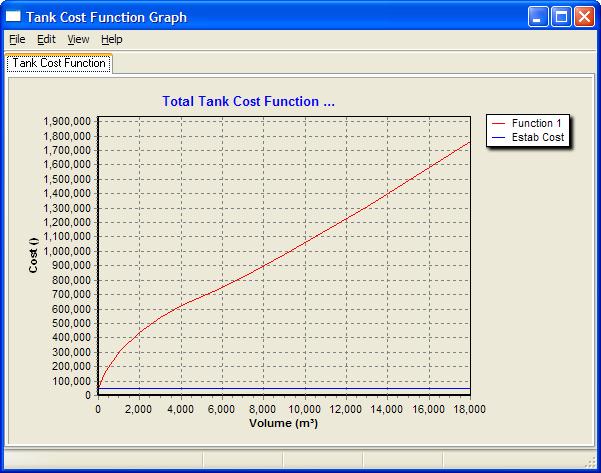Click the Cost () axis label
The height and width of the screenshot is (473, 601).
pos(34,255)
